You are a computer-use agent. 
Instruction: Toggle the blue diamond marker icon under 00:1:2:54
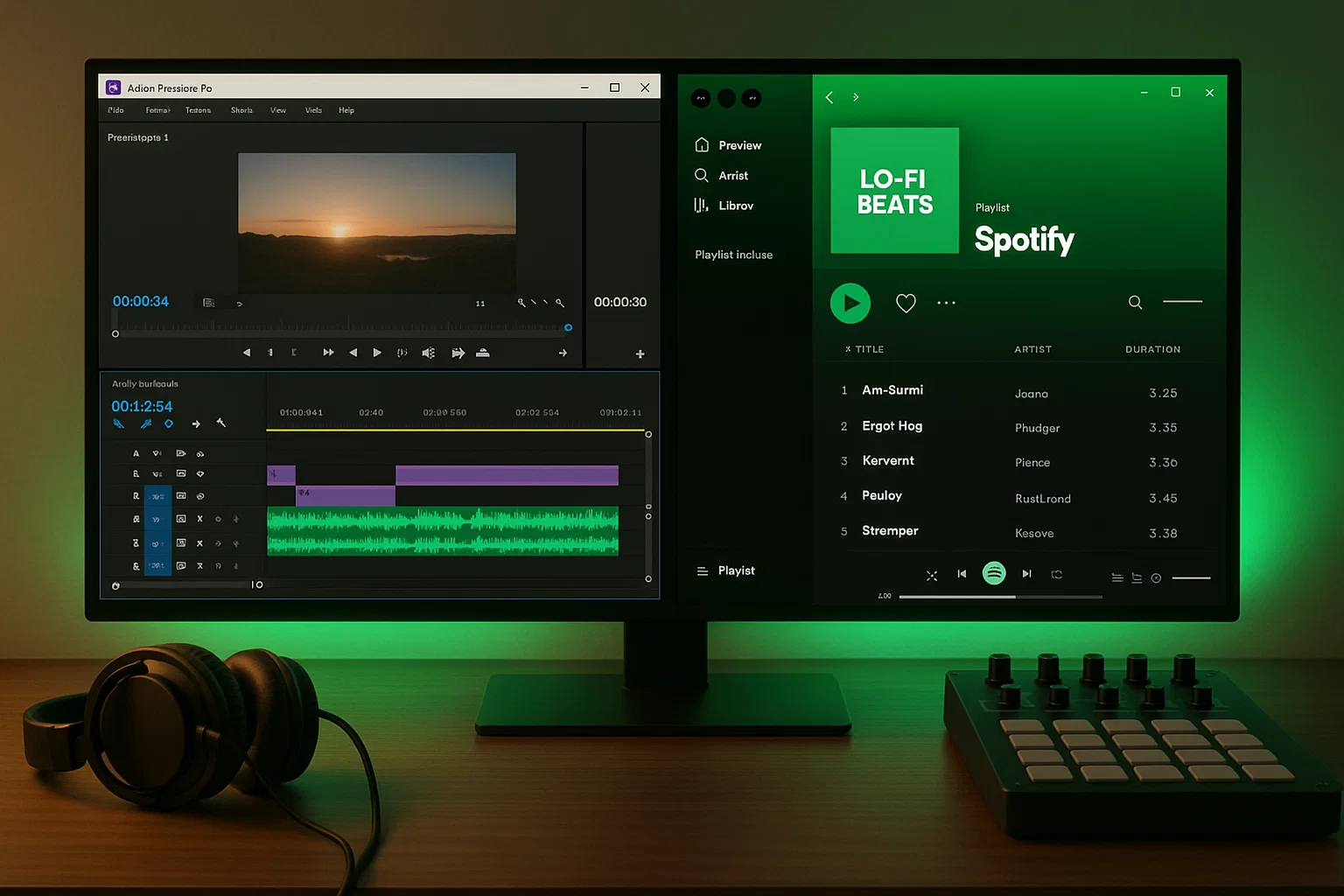(169, 423)
